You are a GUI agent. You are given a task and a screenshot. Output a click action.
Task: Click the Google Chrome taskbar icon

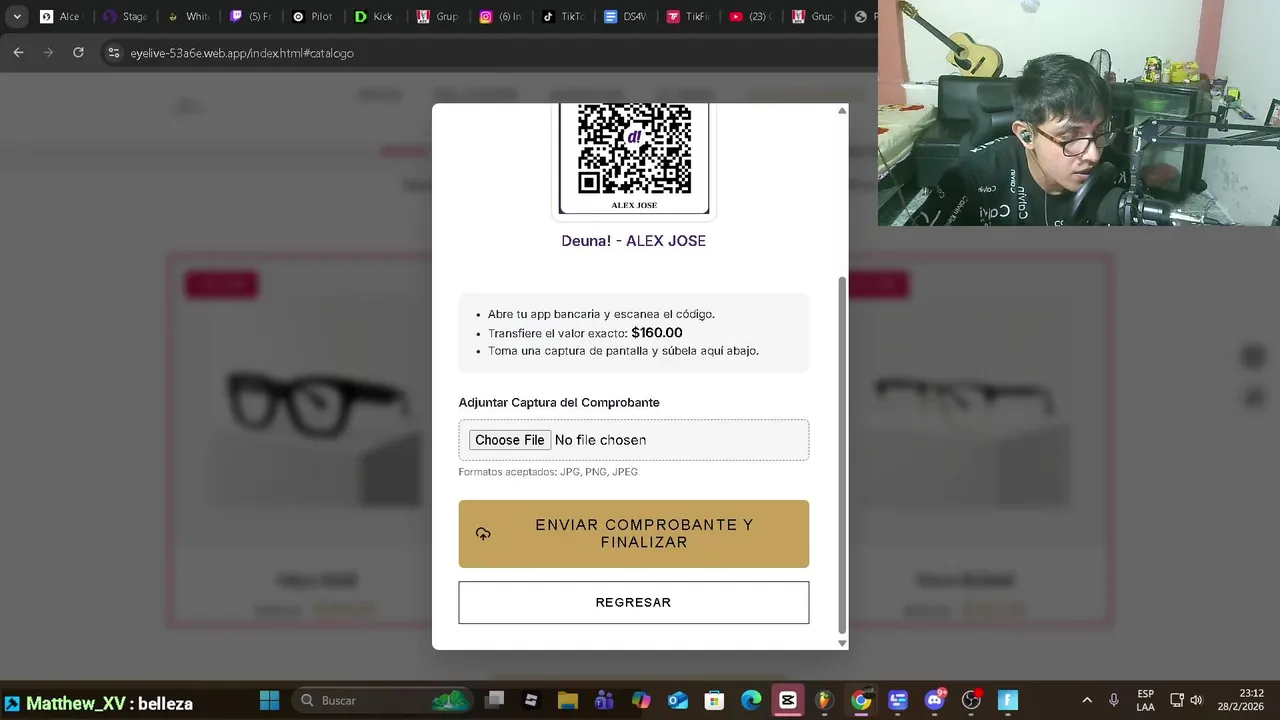[x=861, y=700]
